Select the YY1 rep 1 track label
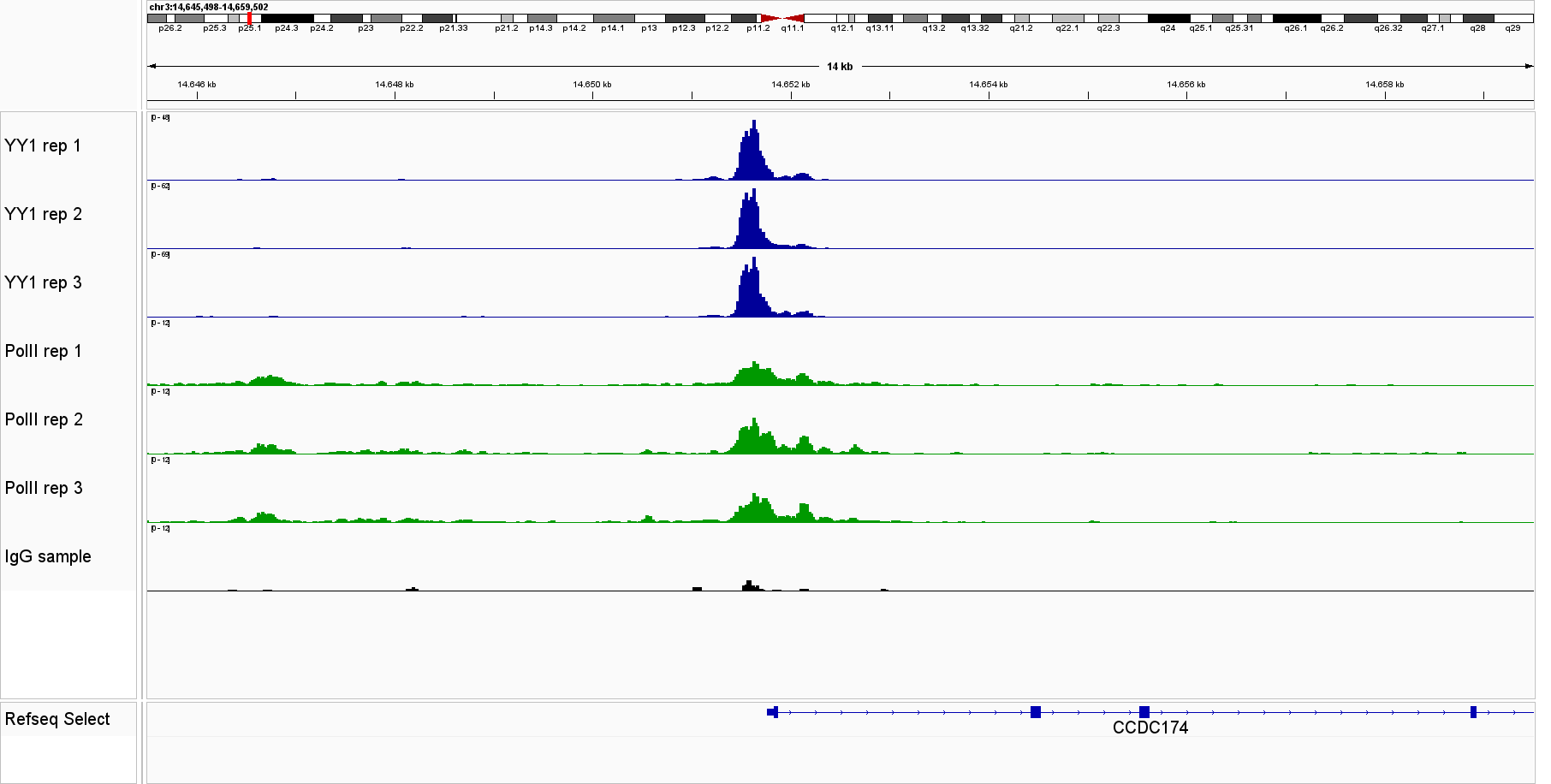 click(43, 146)
